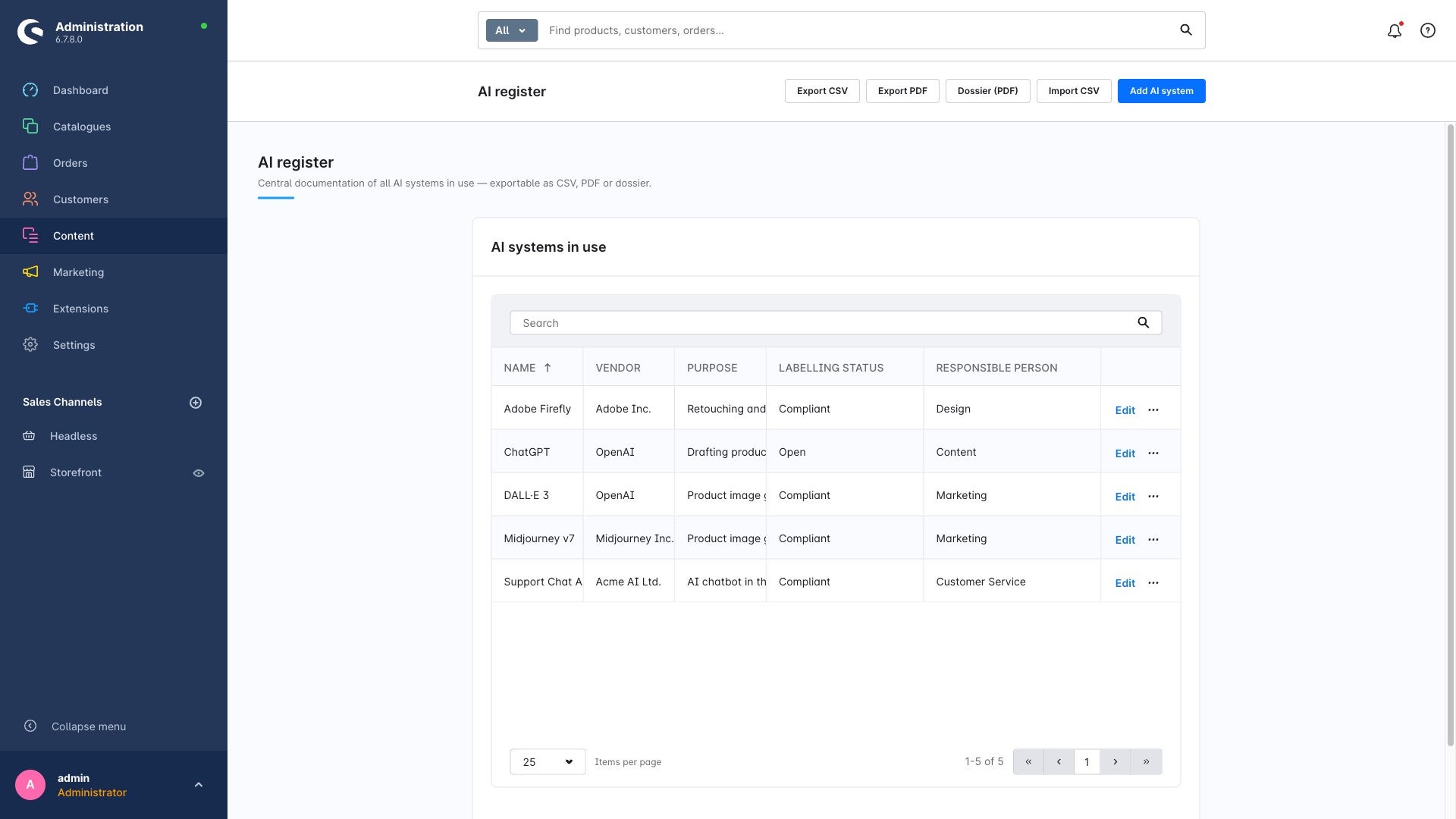Click the Customers people icon
The image size is (1456, 819).
[x=30, y=199]
